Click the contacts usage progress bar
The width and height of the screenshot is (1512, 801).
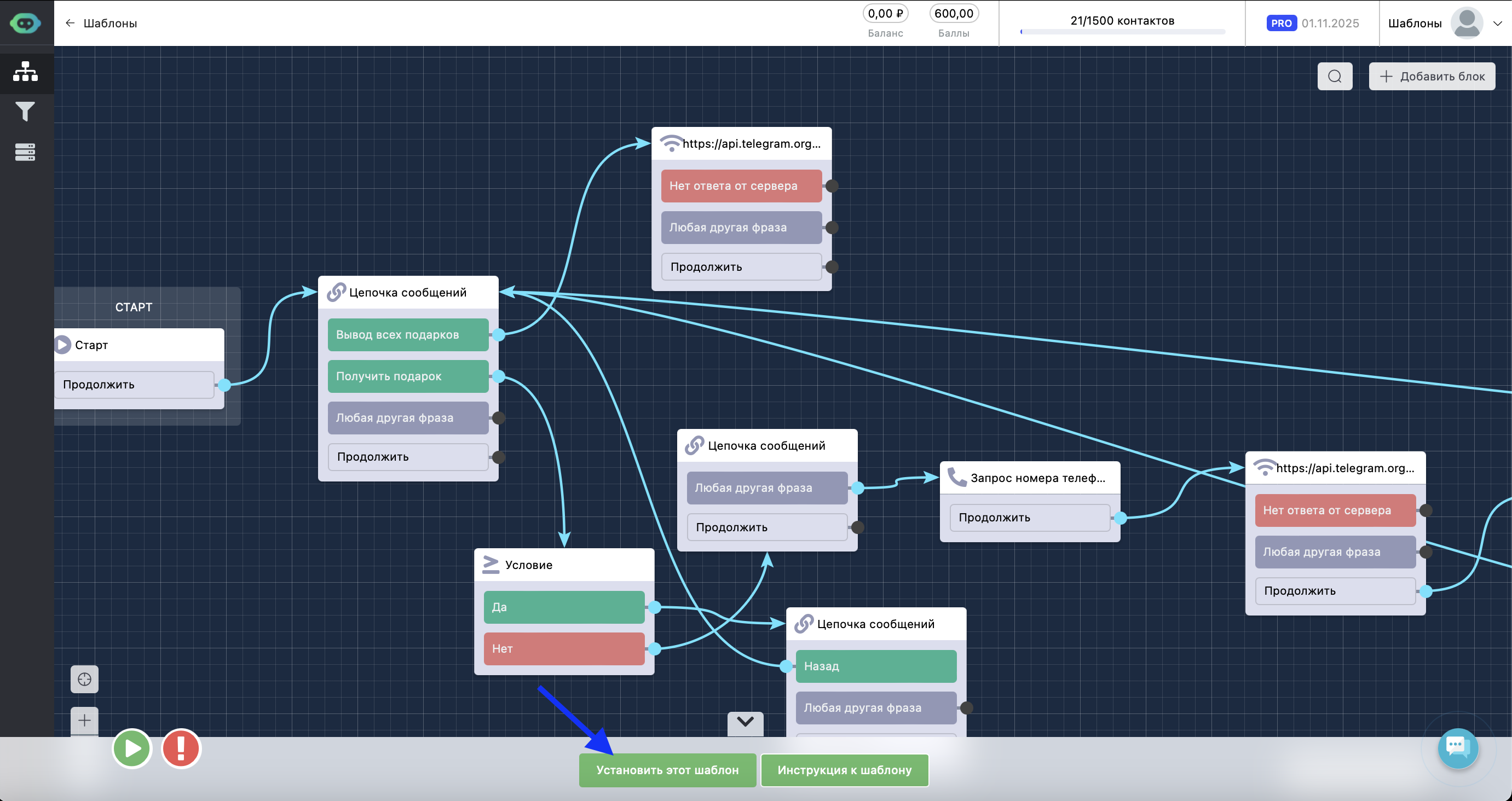tap(1122, 32)
